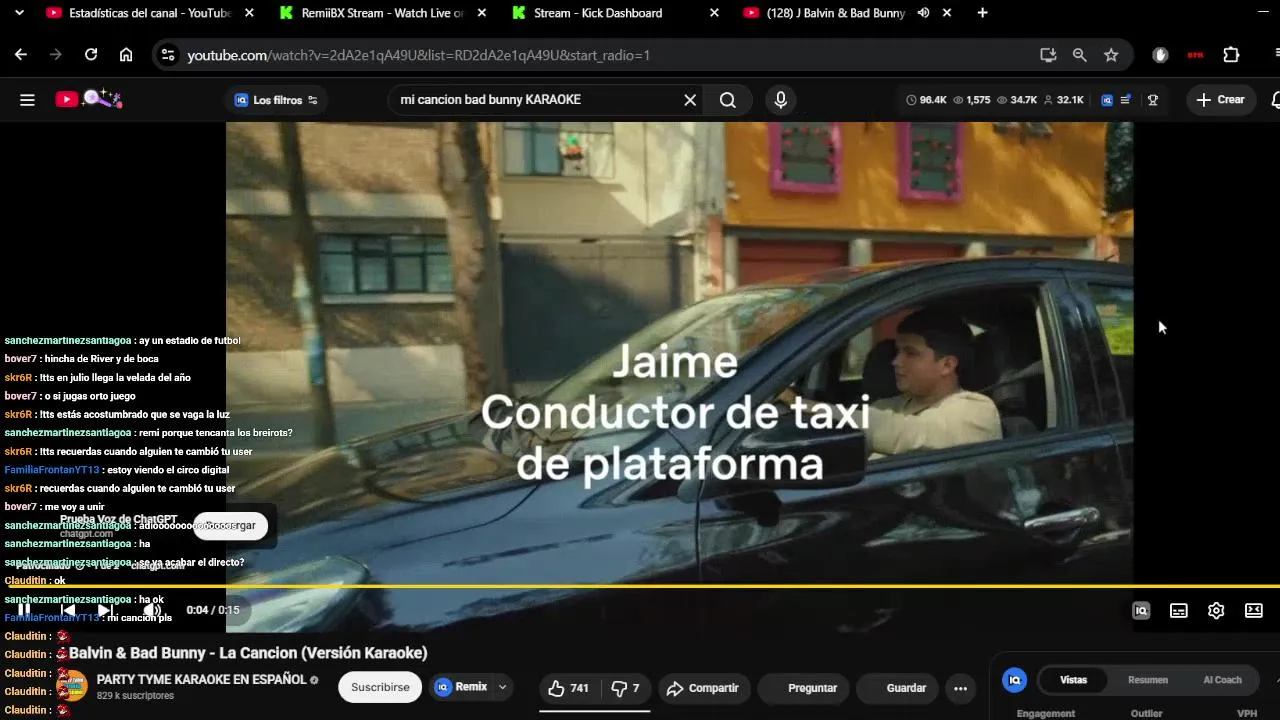Open a new browser tab
This screenshot has width=1280, height=720.
982,13
